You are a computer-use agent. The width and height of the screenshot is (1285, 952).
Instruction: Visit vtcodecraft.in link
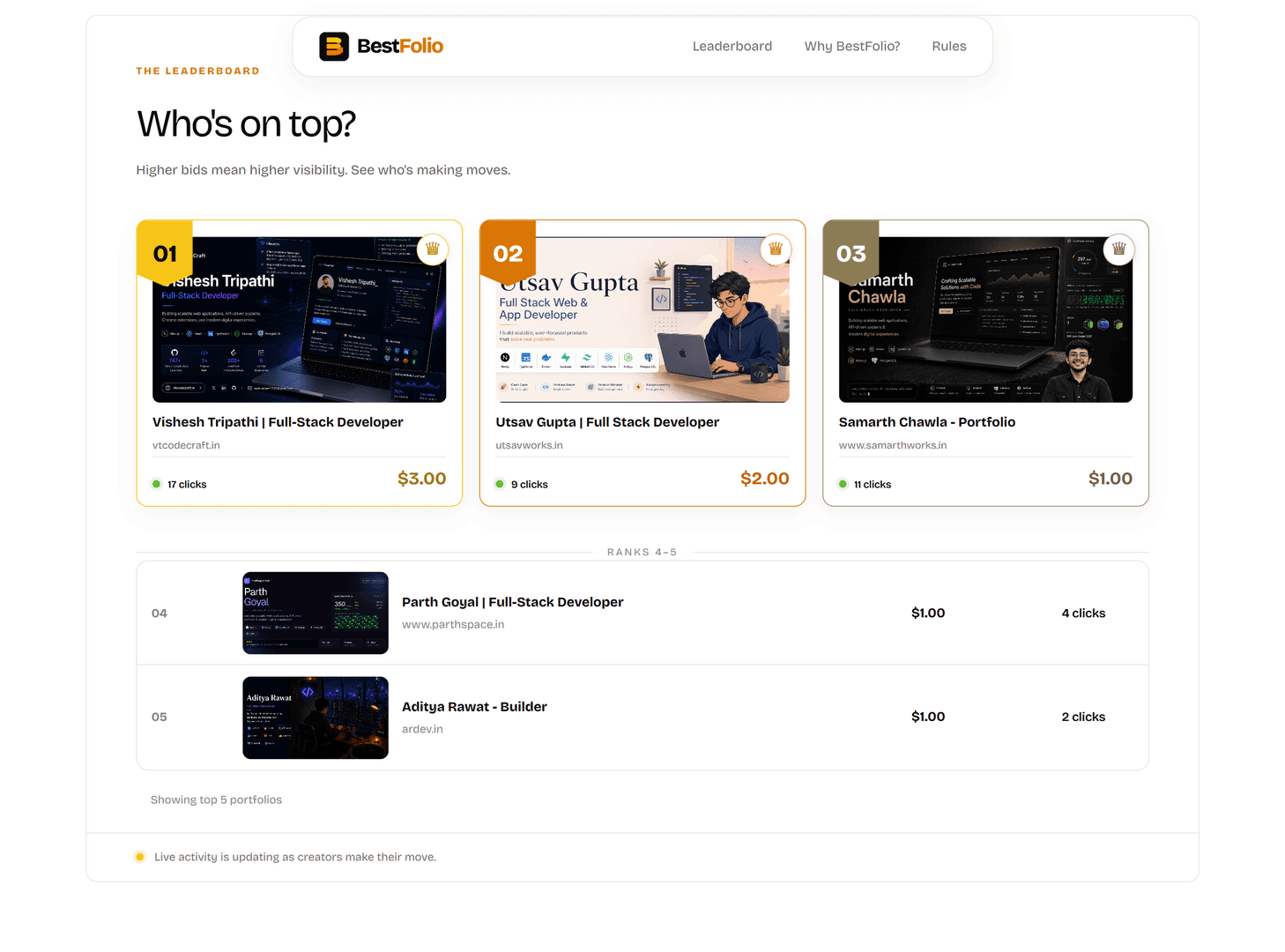(x=186, y=445)
